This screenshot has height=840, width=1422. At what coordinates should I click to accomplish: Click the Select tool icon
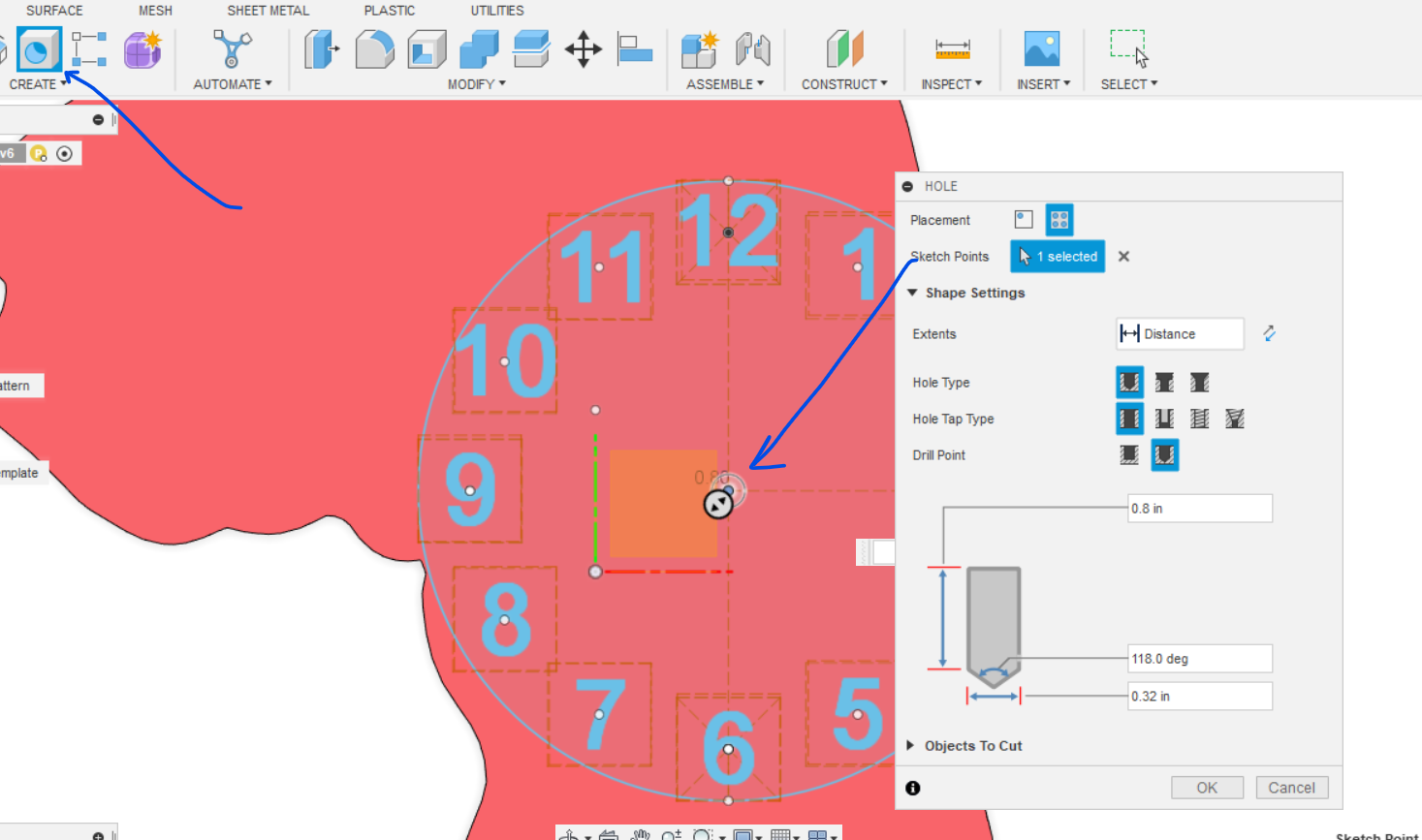pyautogui.click(x=1129, y=47)
